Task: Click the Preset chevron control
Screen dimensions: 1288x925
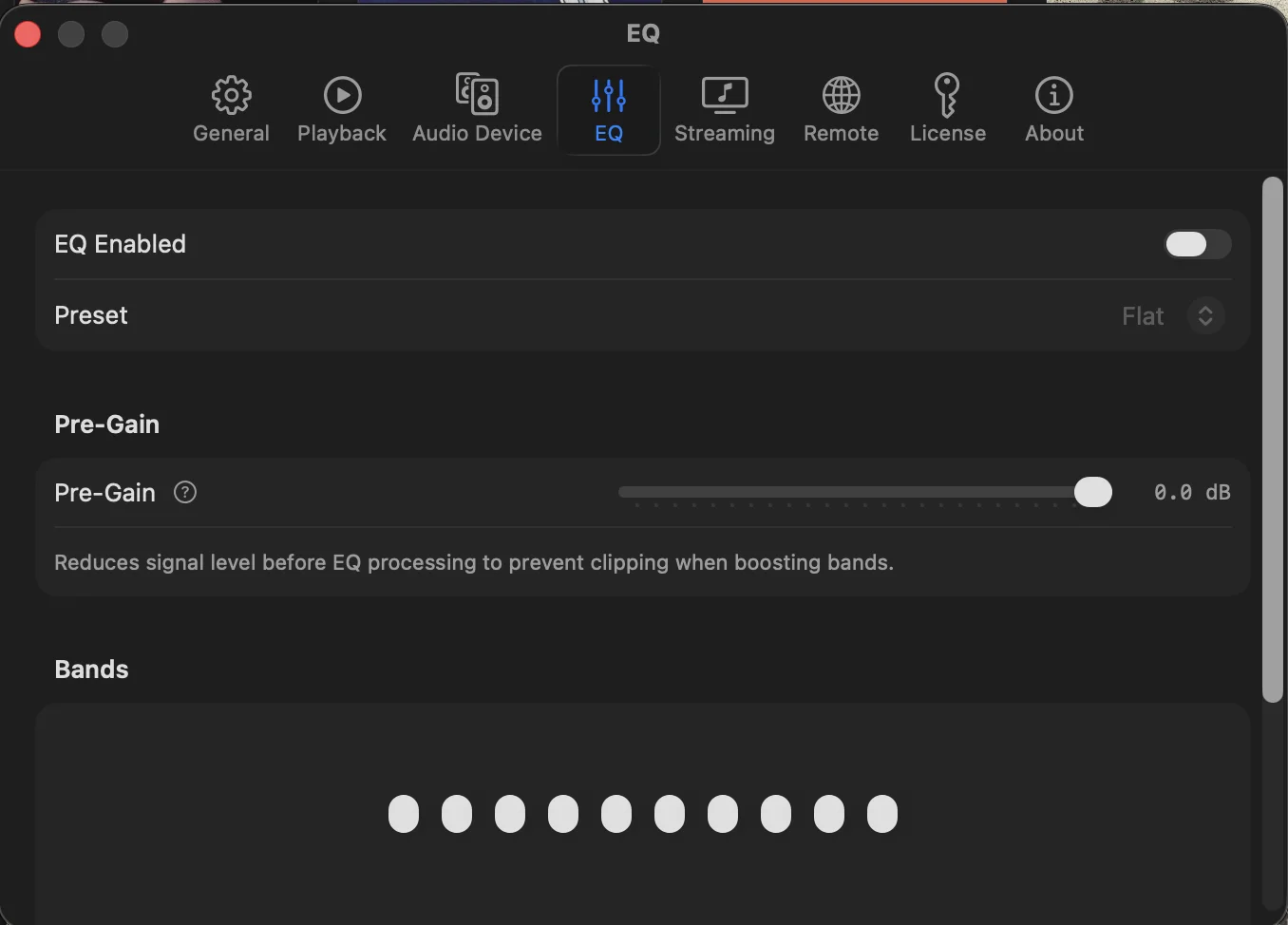Action: coord(1205,315)
